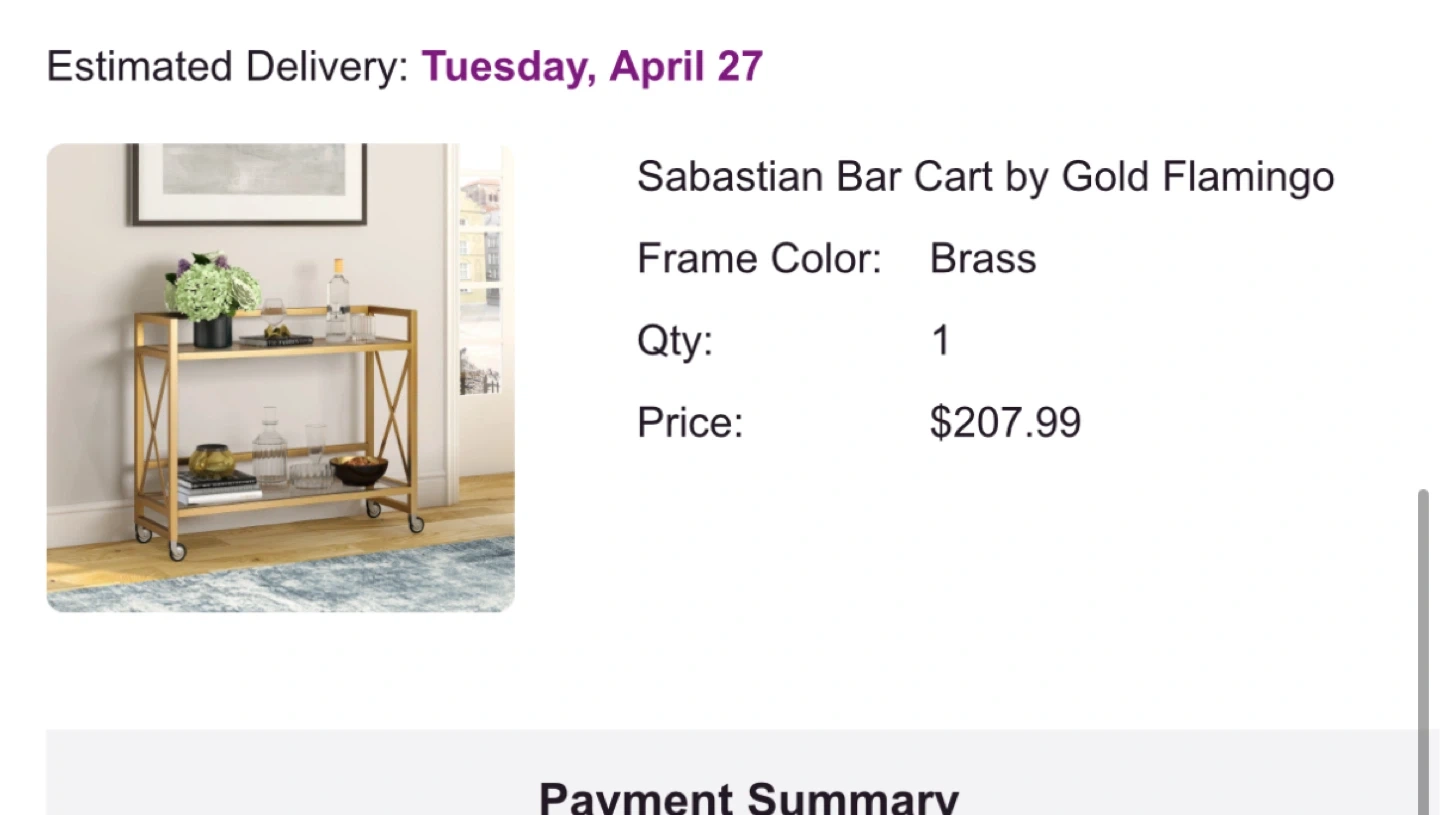Image resolution: width=1440 pixels, height=815 pixels.
Task: Click the vertical scrollbar thumb
Action: point(1424,650)
